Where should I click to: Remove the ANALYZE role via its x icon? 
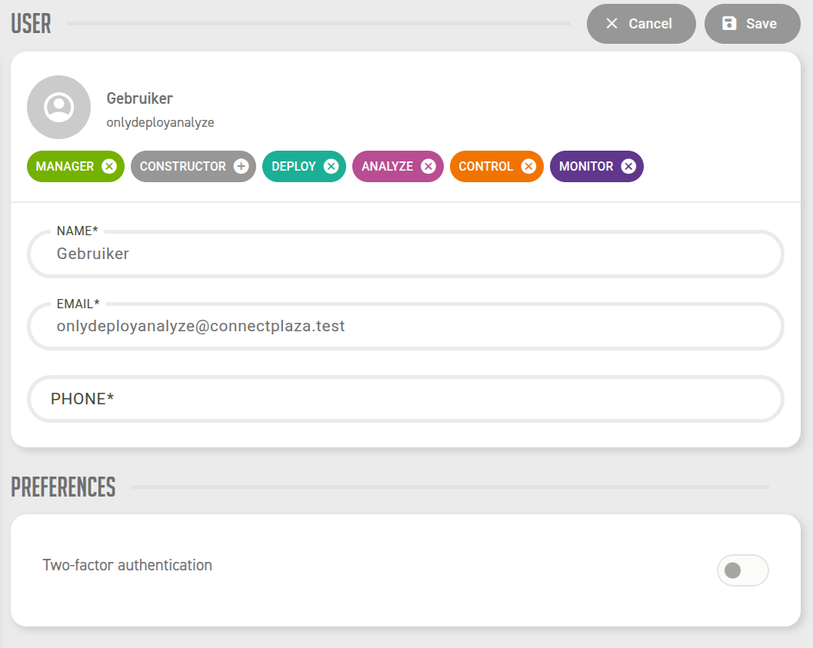(428, 166)
